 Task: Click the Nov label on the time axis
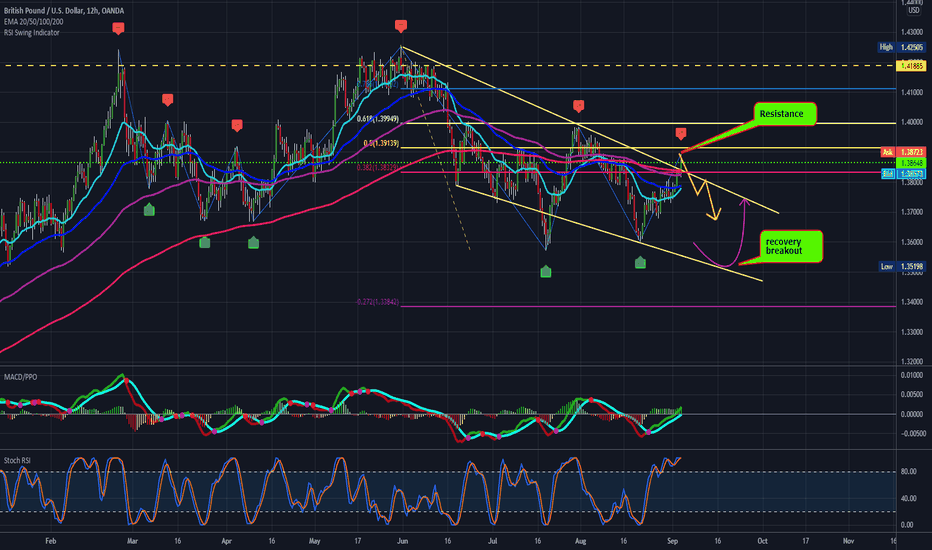849,541
